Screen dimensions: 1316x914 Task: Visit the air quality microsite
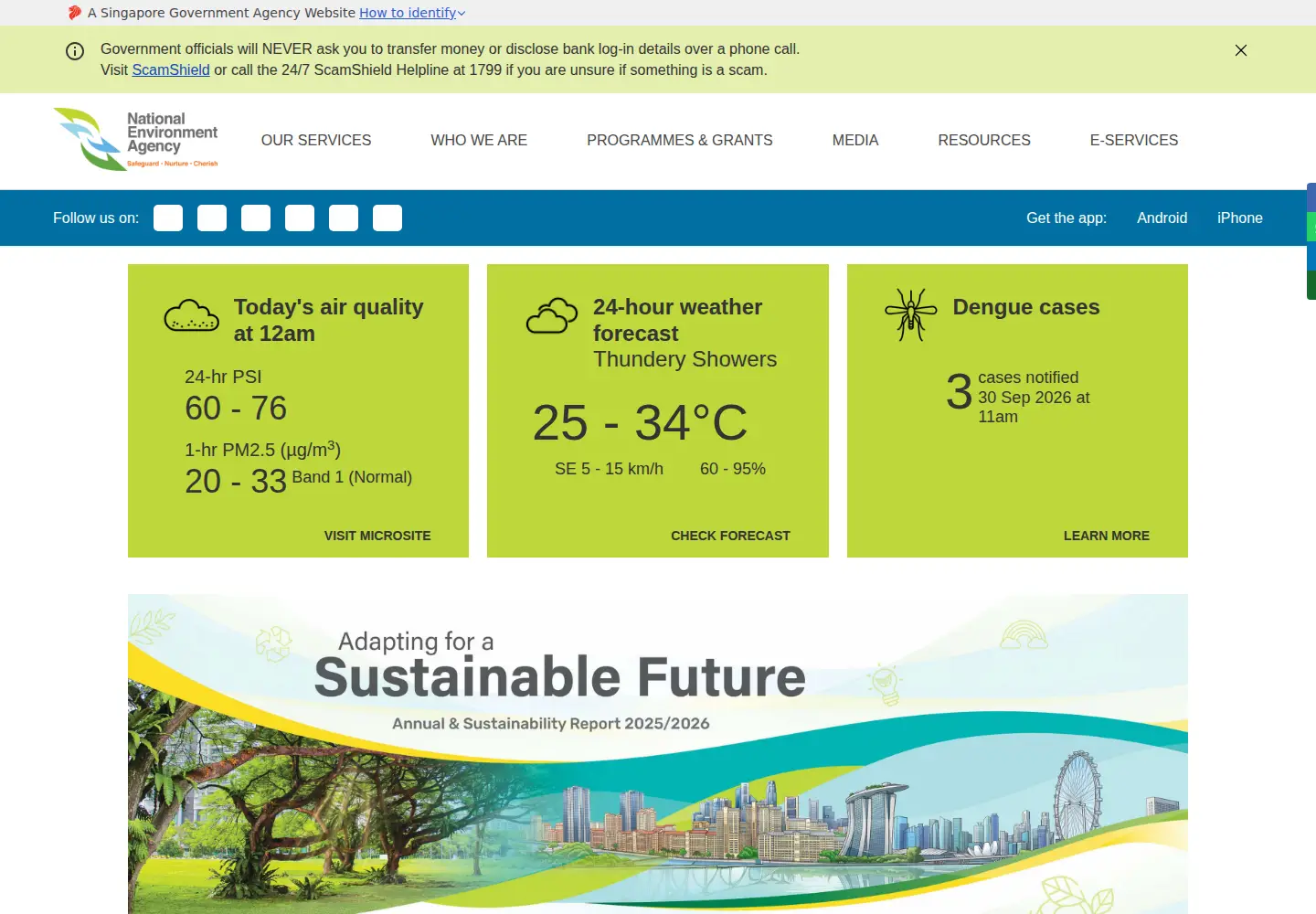(377, 536)
